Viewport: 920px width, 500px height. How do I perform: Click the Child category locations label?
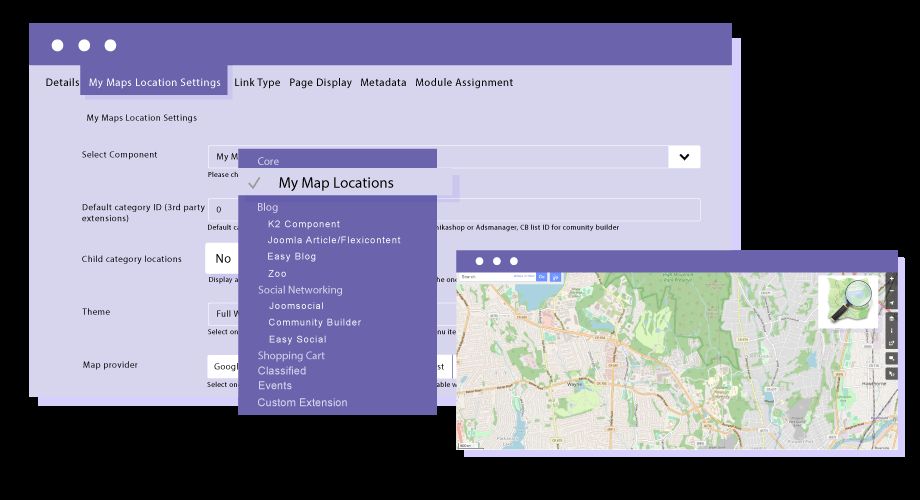[x=131, y=259]
